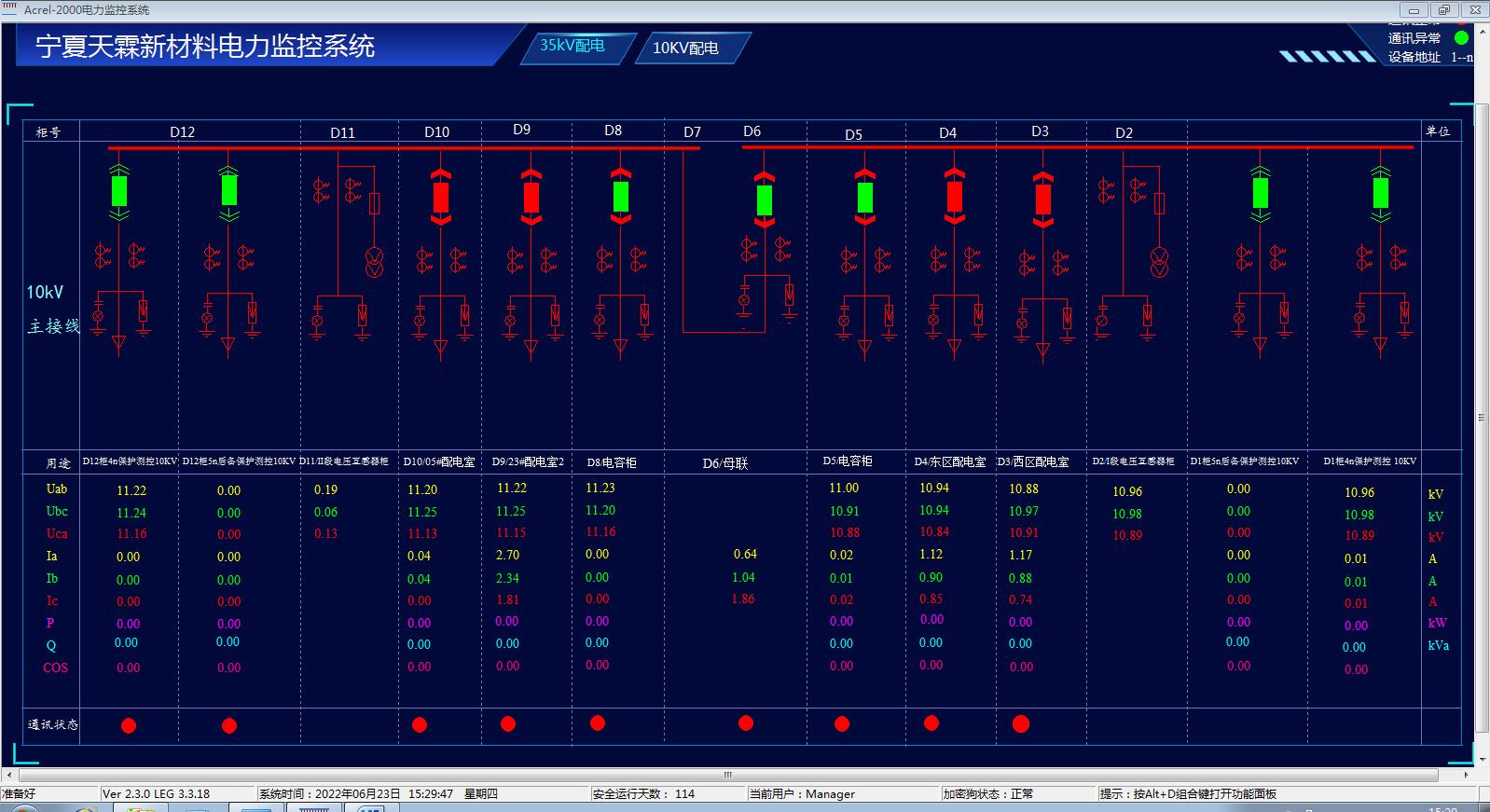Click the red D4 东区配电室 breaker icon
The width and height of the screenshot is (1490, 812).
tap(954, 197)
